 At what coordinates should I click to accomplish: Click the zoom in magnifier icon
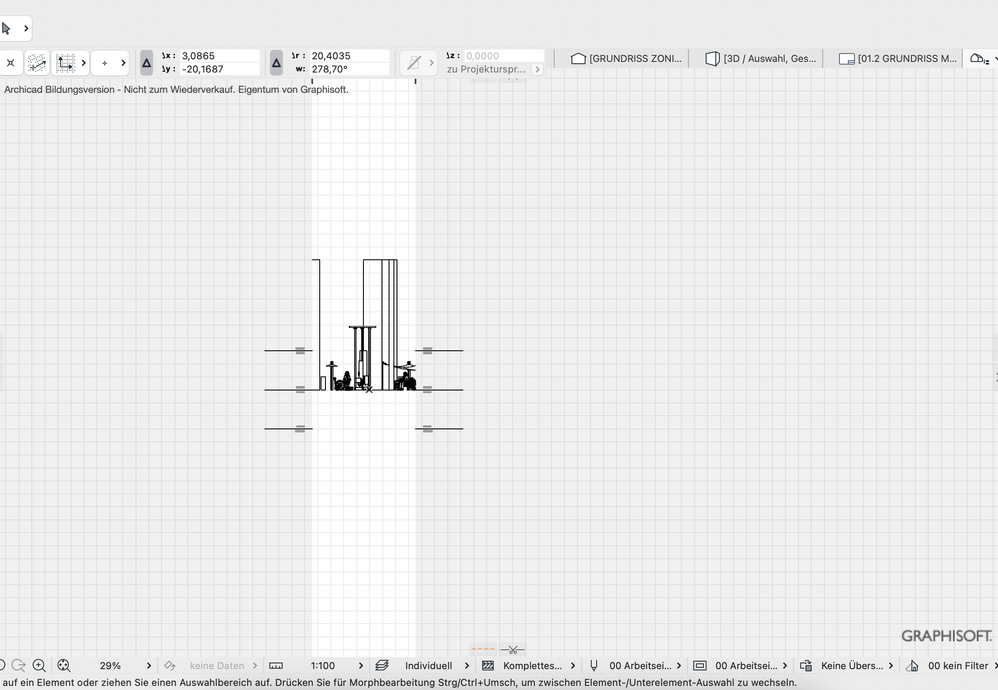pyautogui.click(x=39, y=665)
